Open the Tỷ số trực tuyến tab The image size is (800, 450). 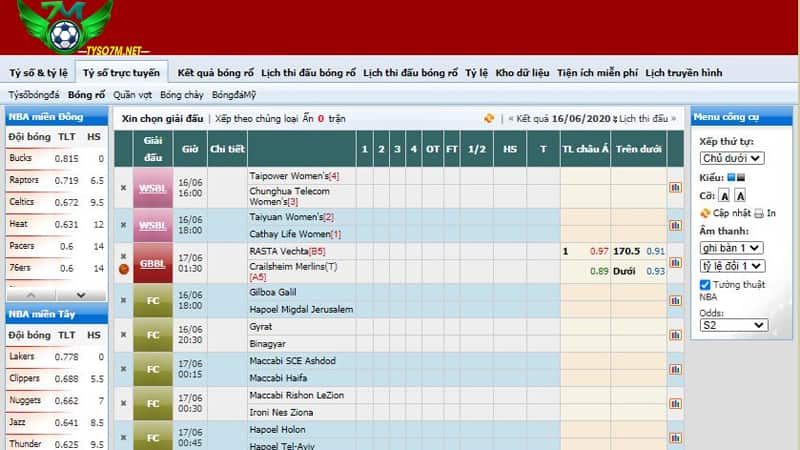pyautogui.click(x=121, y=73)
